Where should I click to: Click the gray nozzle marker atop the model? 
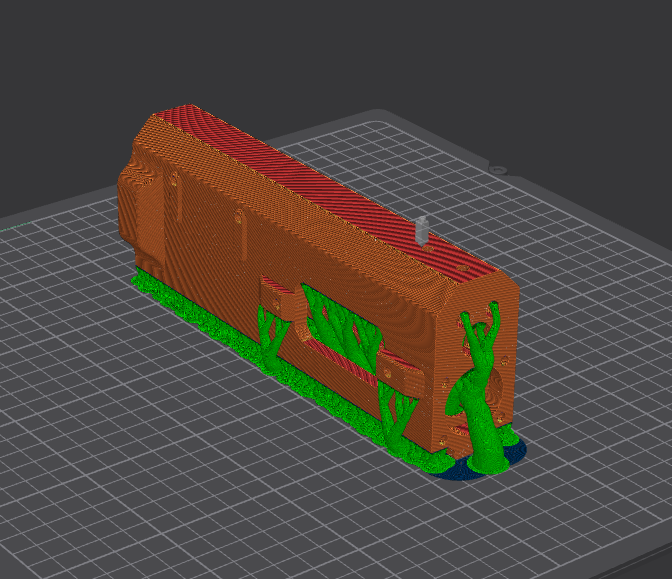[x=422, y=228]
